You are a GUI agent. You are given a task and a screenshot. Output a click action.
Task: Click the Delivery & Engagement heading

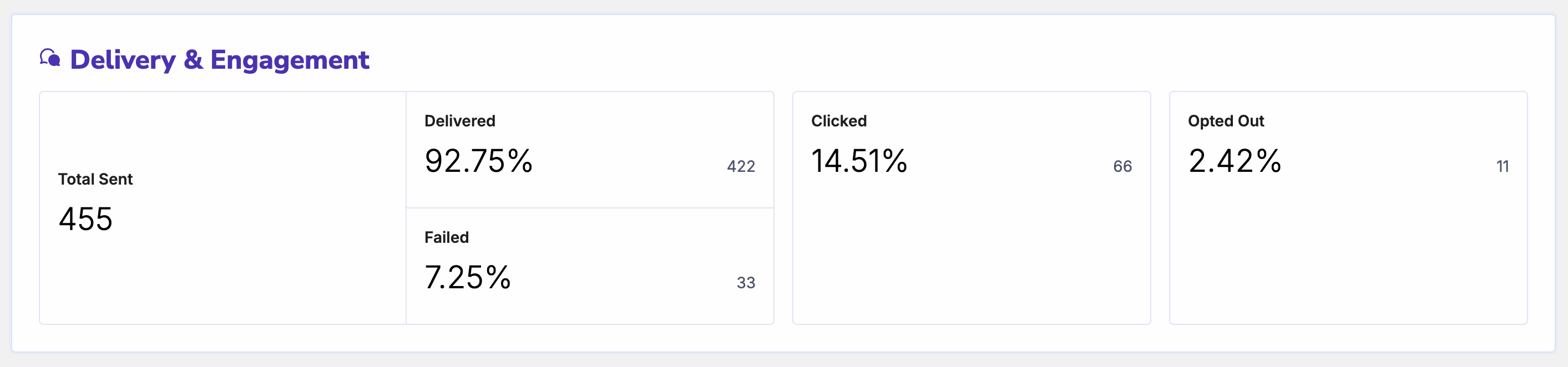coord(219,60)
